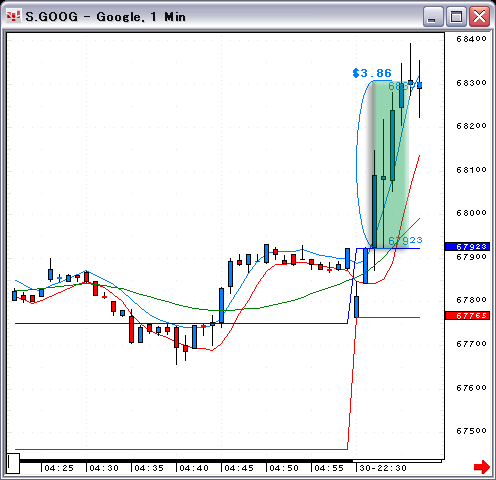Click the 67800 price axis label
496x480 pixels.
471,300
